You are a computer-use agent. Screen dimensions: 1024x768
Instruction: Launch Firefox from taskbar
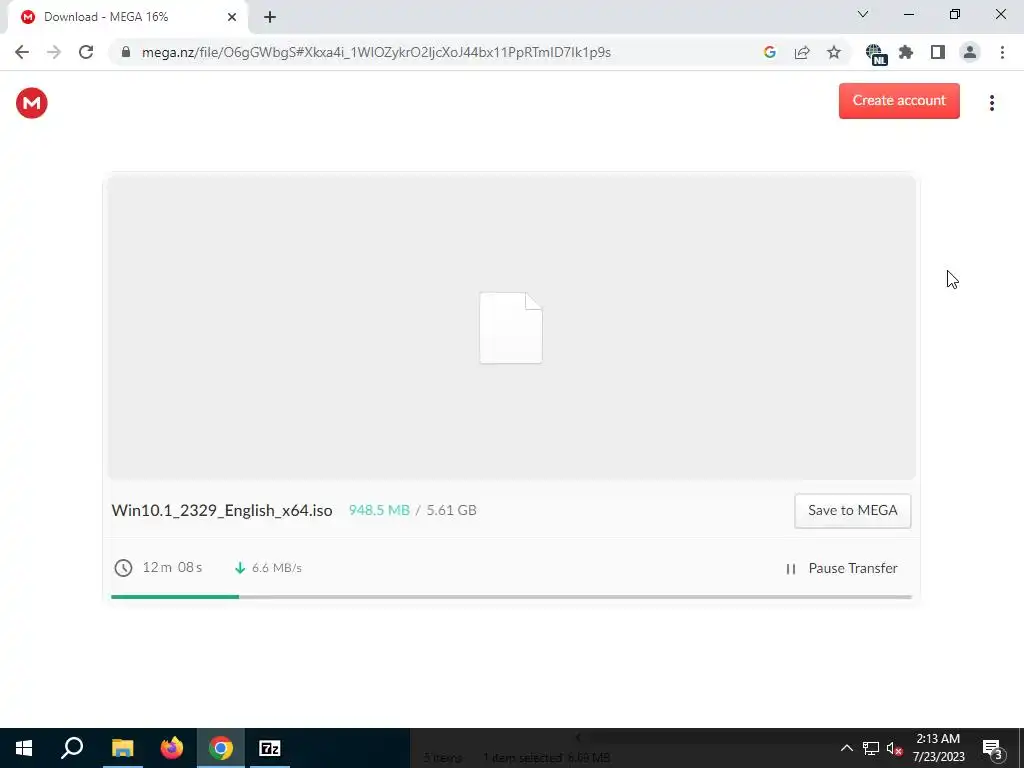tap(172, 748)
